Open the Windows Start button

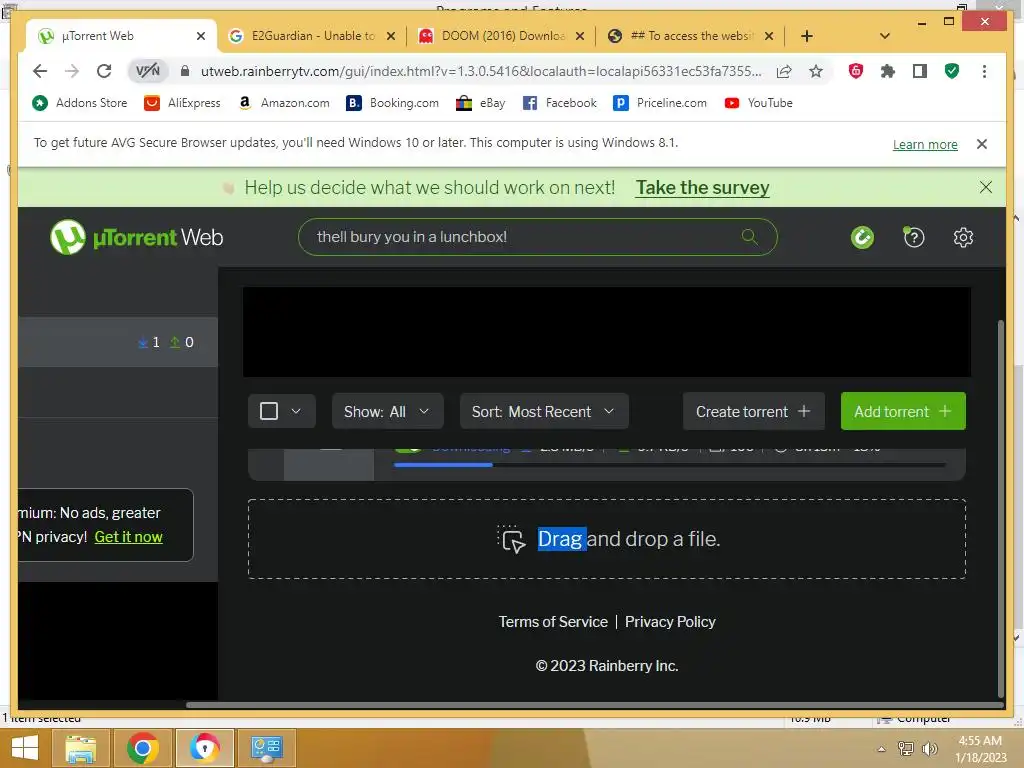tap(25, 748)
